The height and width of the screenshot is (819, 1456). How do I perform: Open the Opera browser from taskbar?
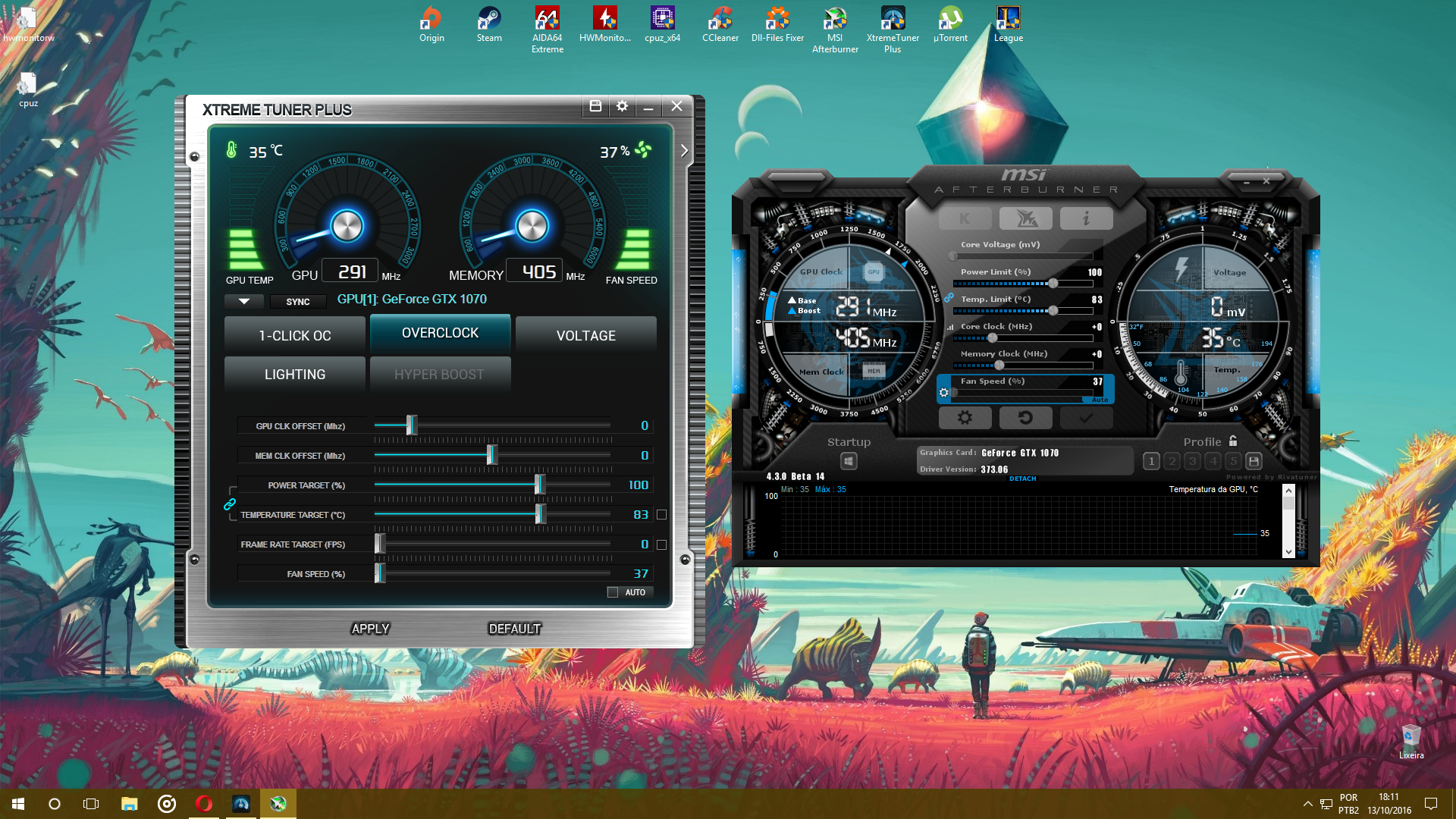coord(203,804)
